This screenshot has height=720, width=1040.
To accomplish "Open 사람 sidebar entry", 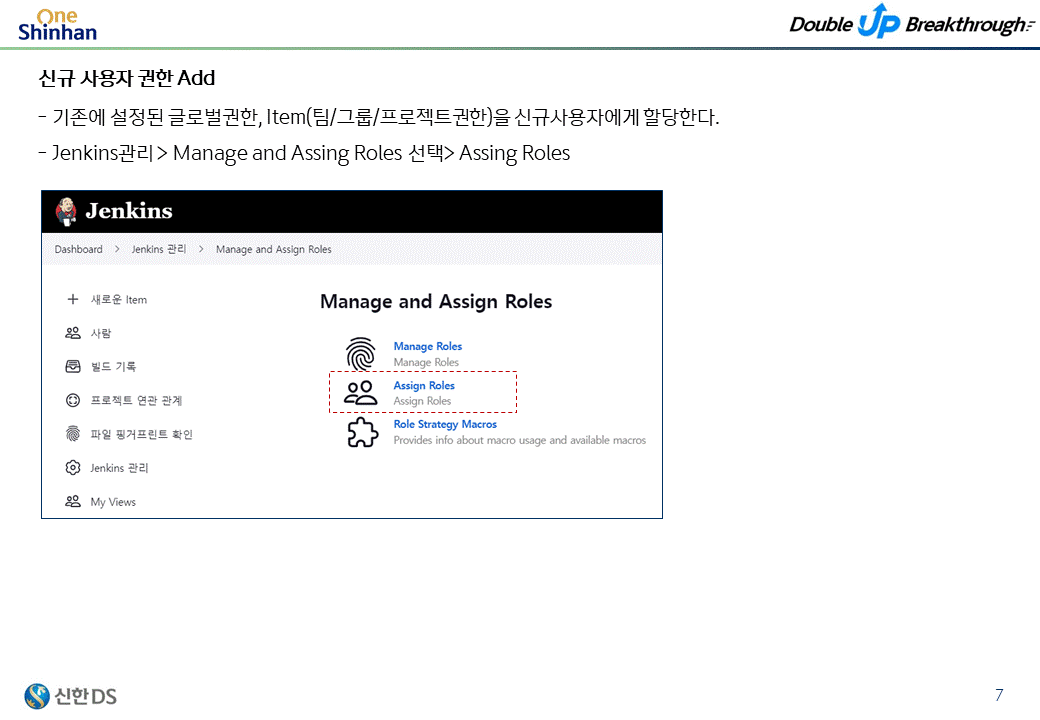I will [101, 333].
